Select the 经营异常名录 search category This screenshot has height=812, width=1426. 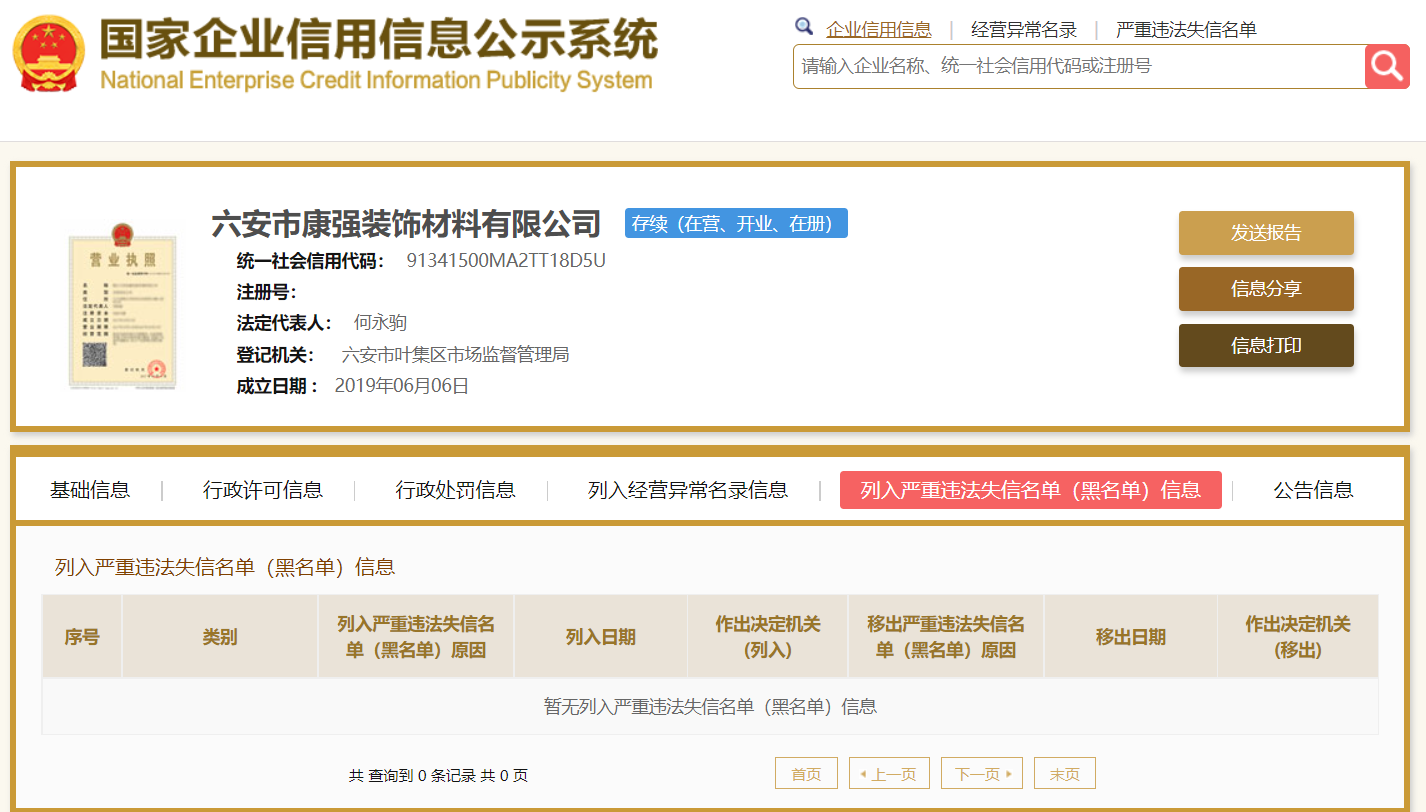(x=1024, y=30)
